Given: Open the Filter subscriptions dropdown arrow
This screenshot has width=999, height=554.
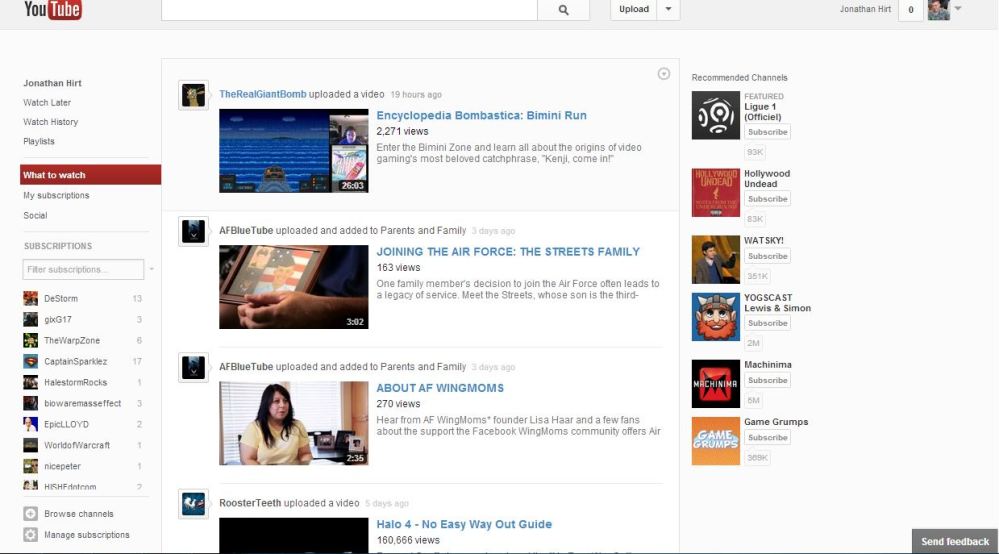Looking at the screenshot, I should [x=152, y=270].
